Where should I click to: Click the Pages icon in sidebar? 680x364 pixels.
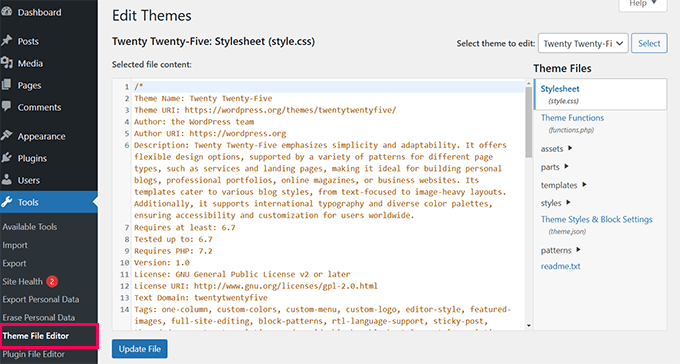tap(7, 85)
